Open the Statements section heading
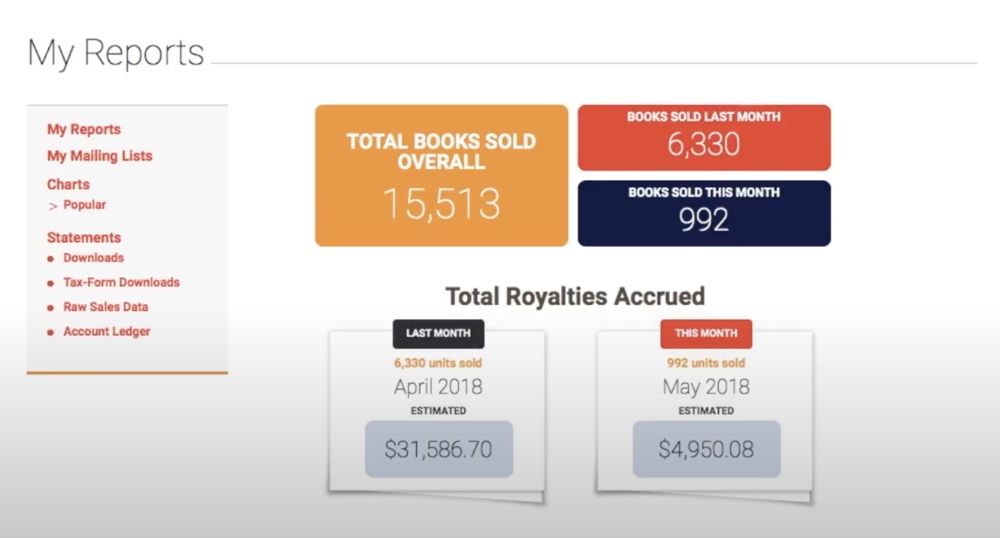The width and height of the screenshot is (1000, 538). [84, 238]
